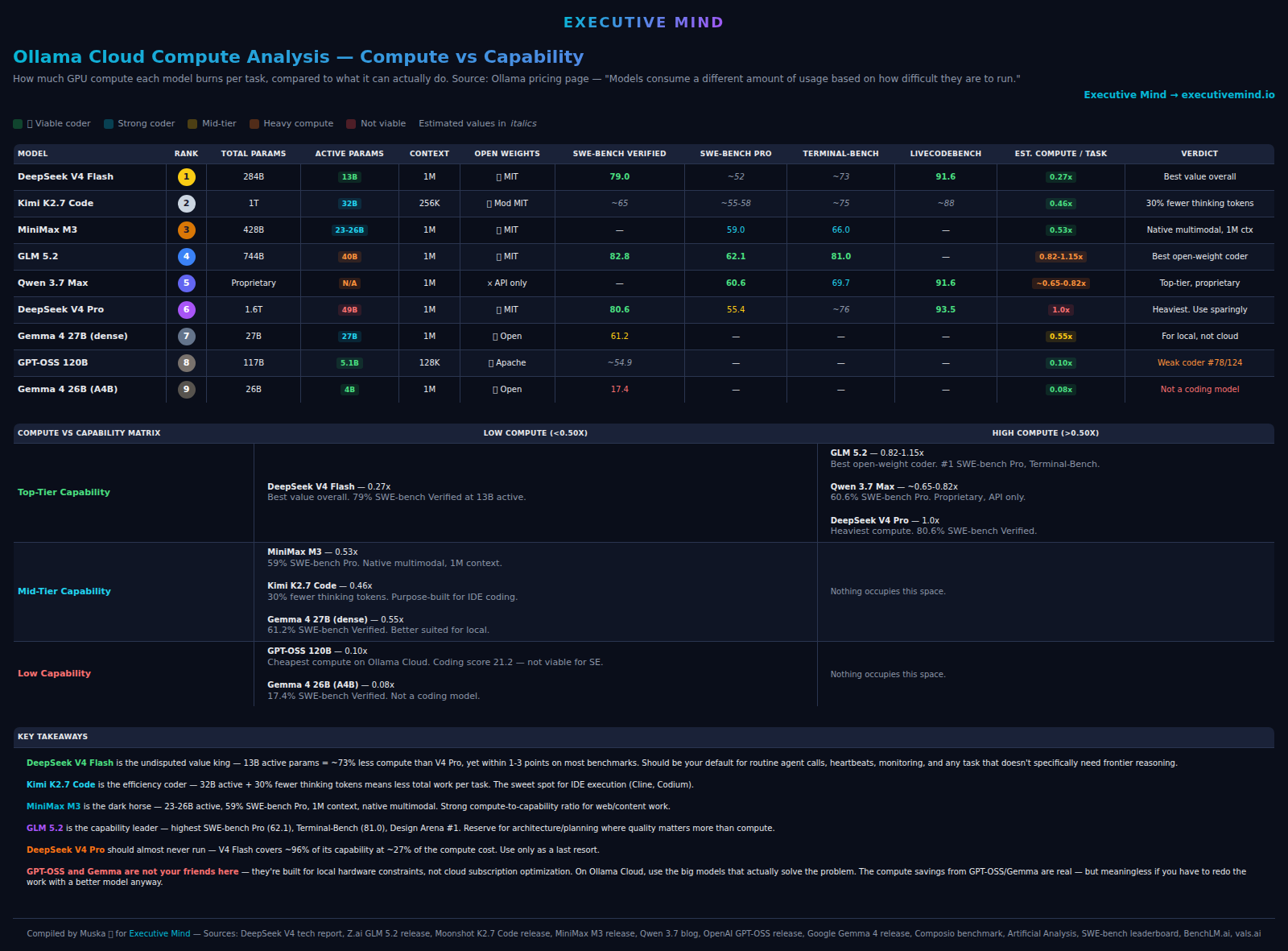Click the Strong coder legend swatch
Screen dimensions: 1288x951
point(109,124)
